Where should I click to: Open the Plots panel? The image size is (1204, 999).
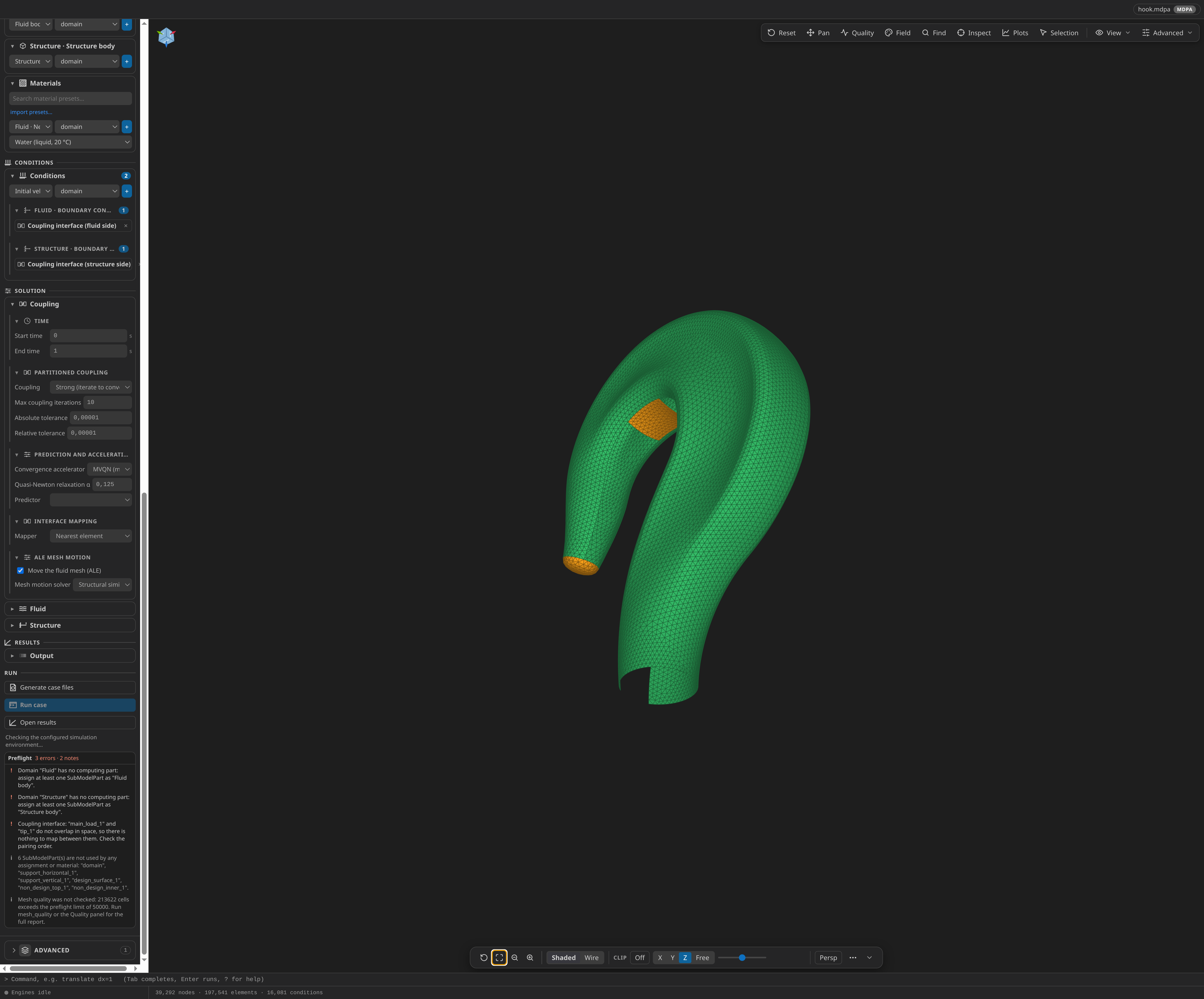pyautogui.click(x=1015, y=33)
